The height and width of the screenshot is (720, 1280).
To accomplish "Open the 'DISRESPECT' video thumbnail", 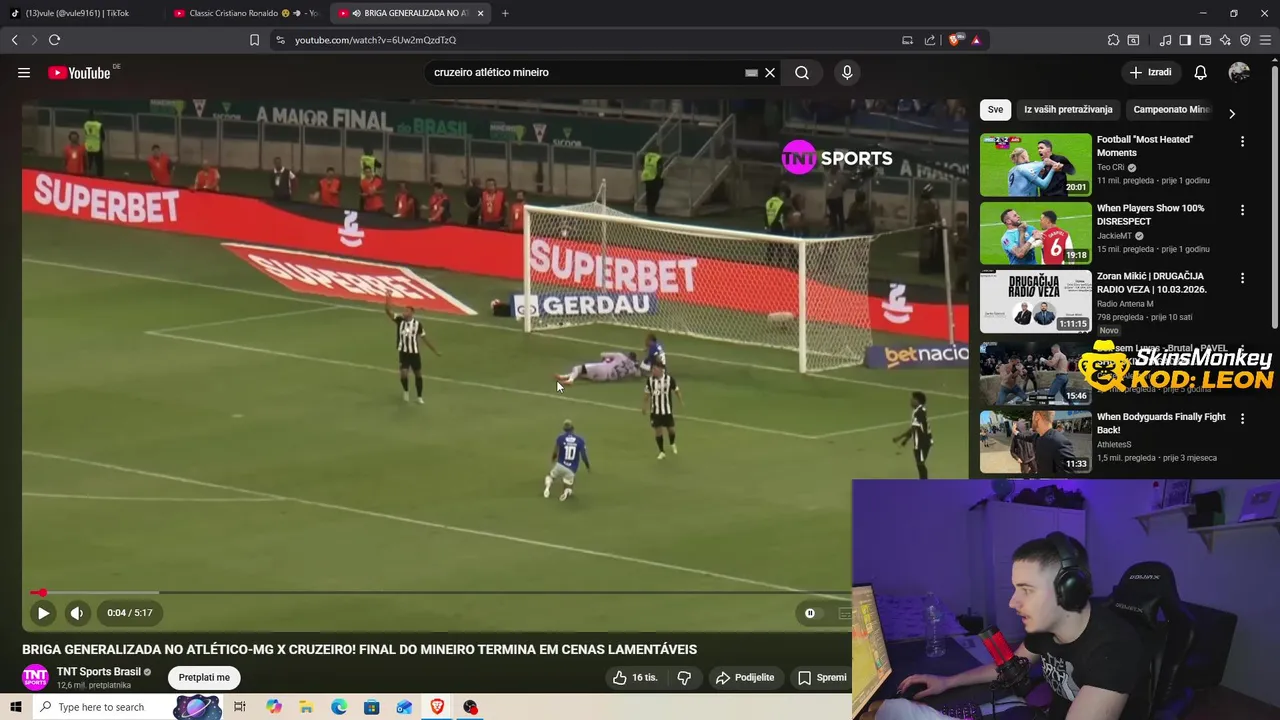I will pos(1035,233).
